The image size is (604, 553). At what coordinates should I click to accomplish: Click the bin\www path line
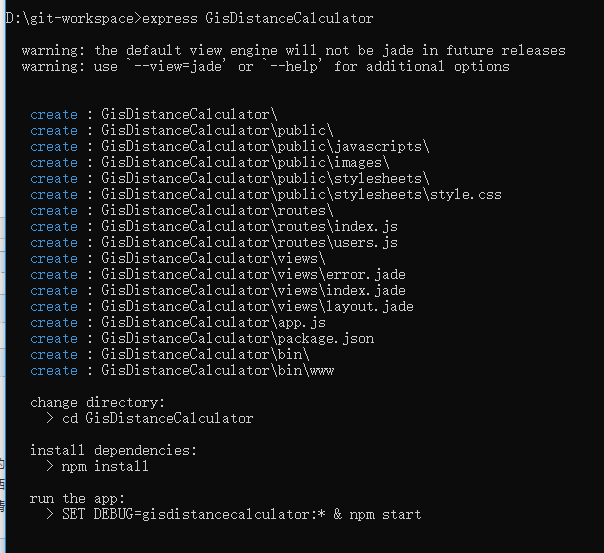(x=218, y=370)
